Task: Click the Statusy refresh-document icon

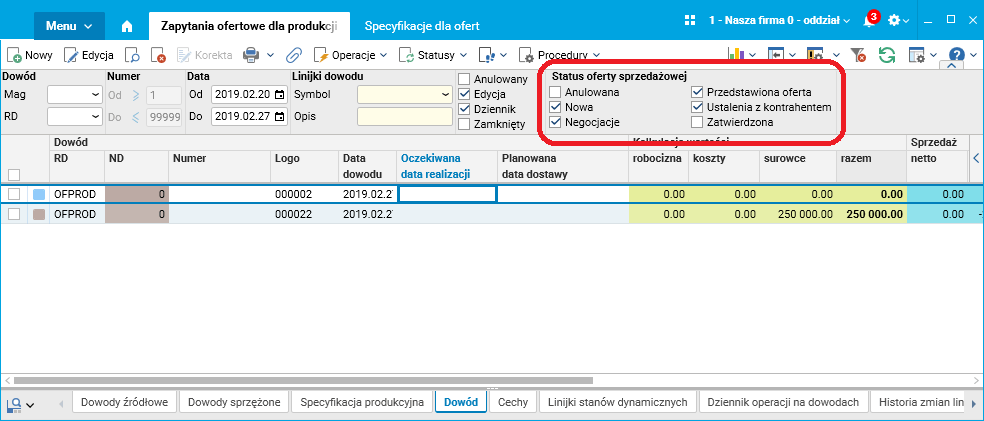Action: tap(407, 55)
